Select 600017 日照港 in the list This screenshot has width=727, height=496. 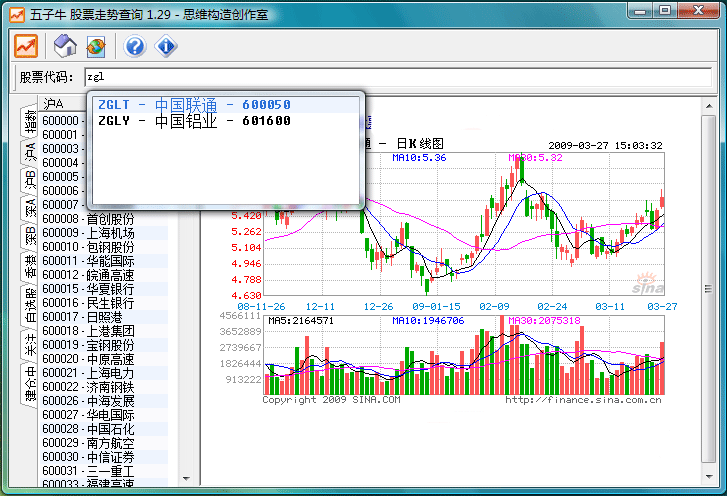(104, 317)
